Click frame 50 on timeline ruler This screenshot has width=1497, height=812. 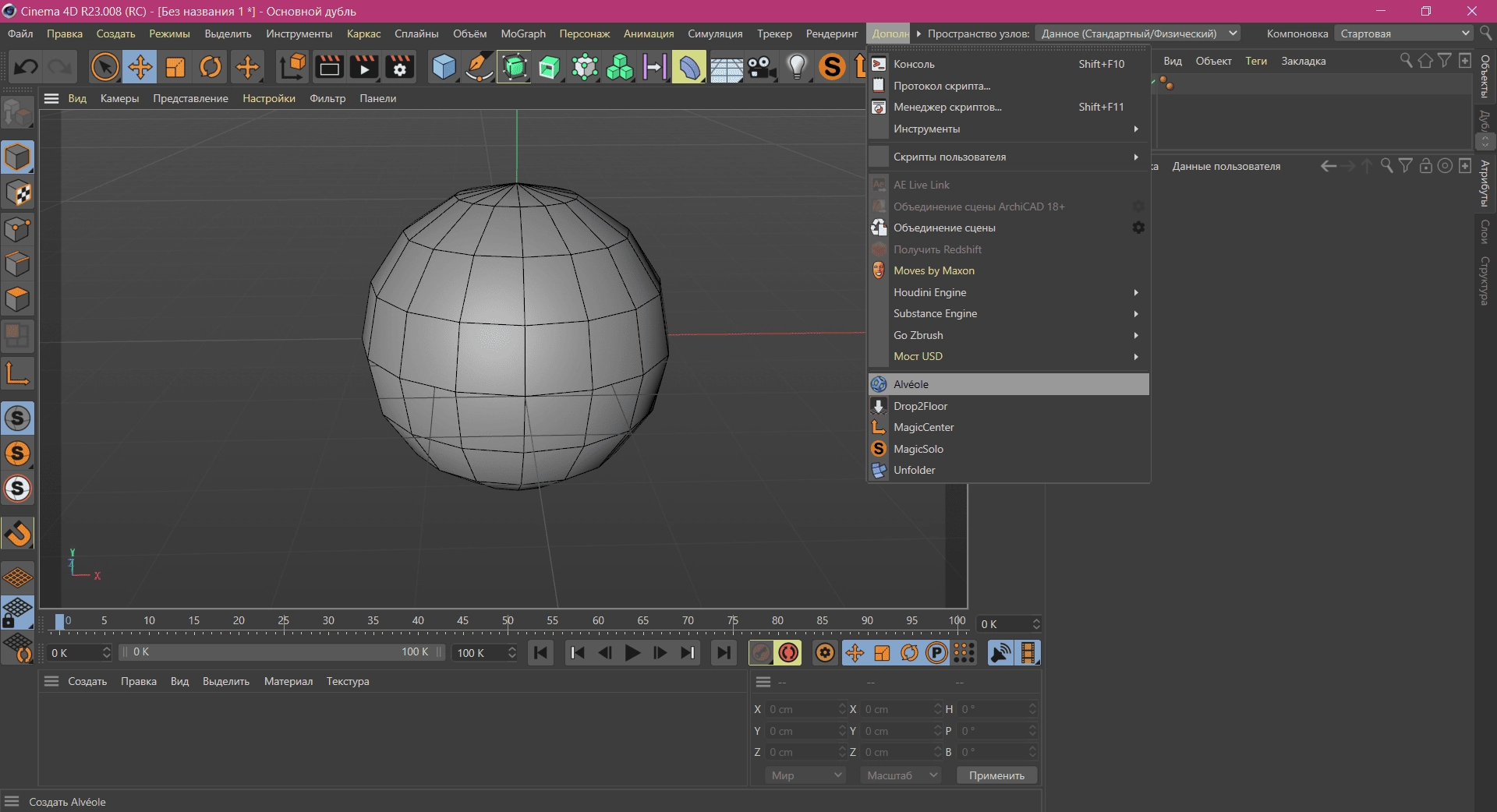pos(508,621)
